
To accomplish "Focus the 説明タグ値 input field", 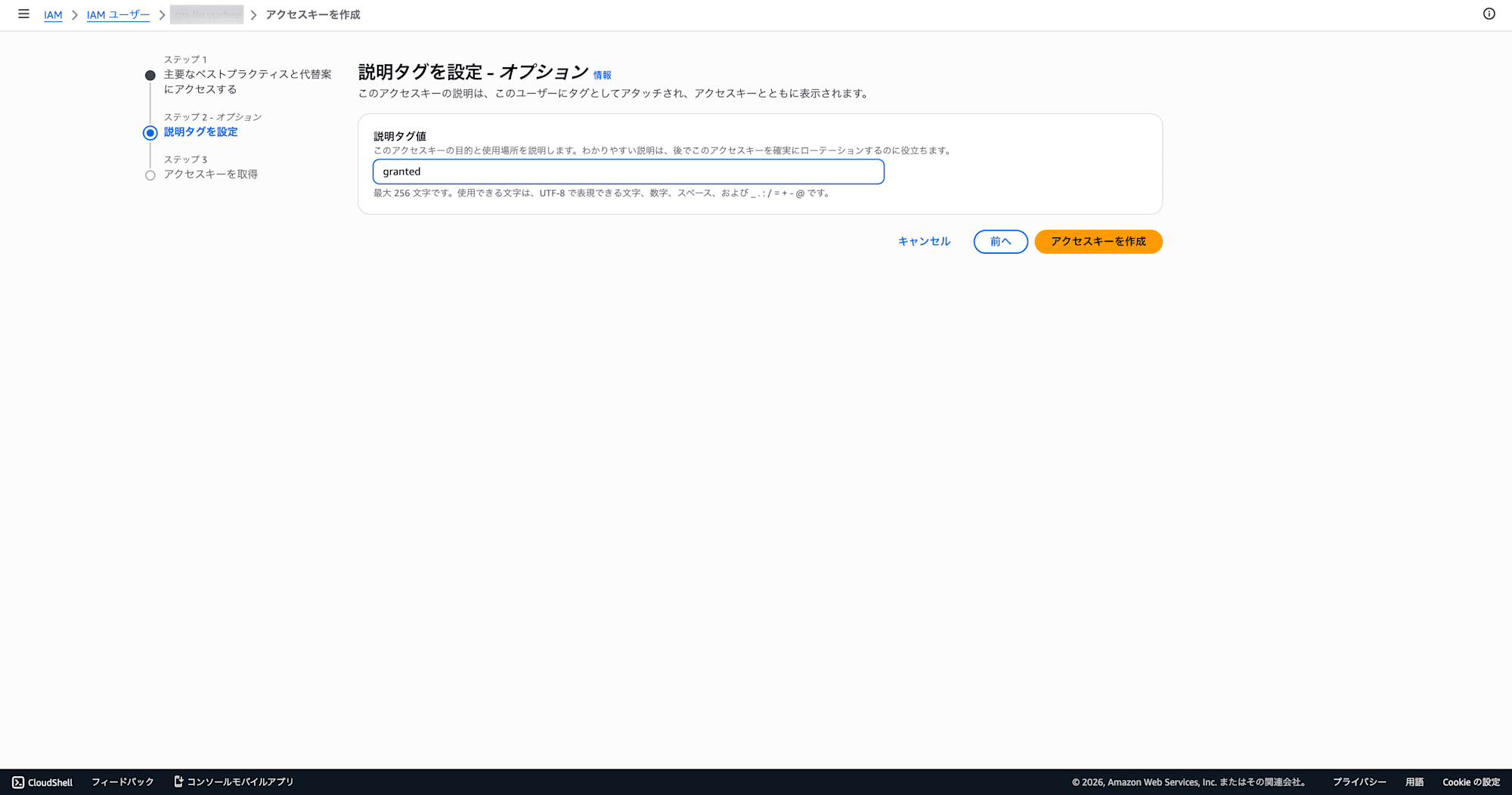I will click(x=628, y=172).
